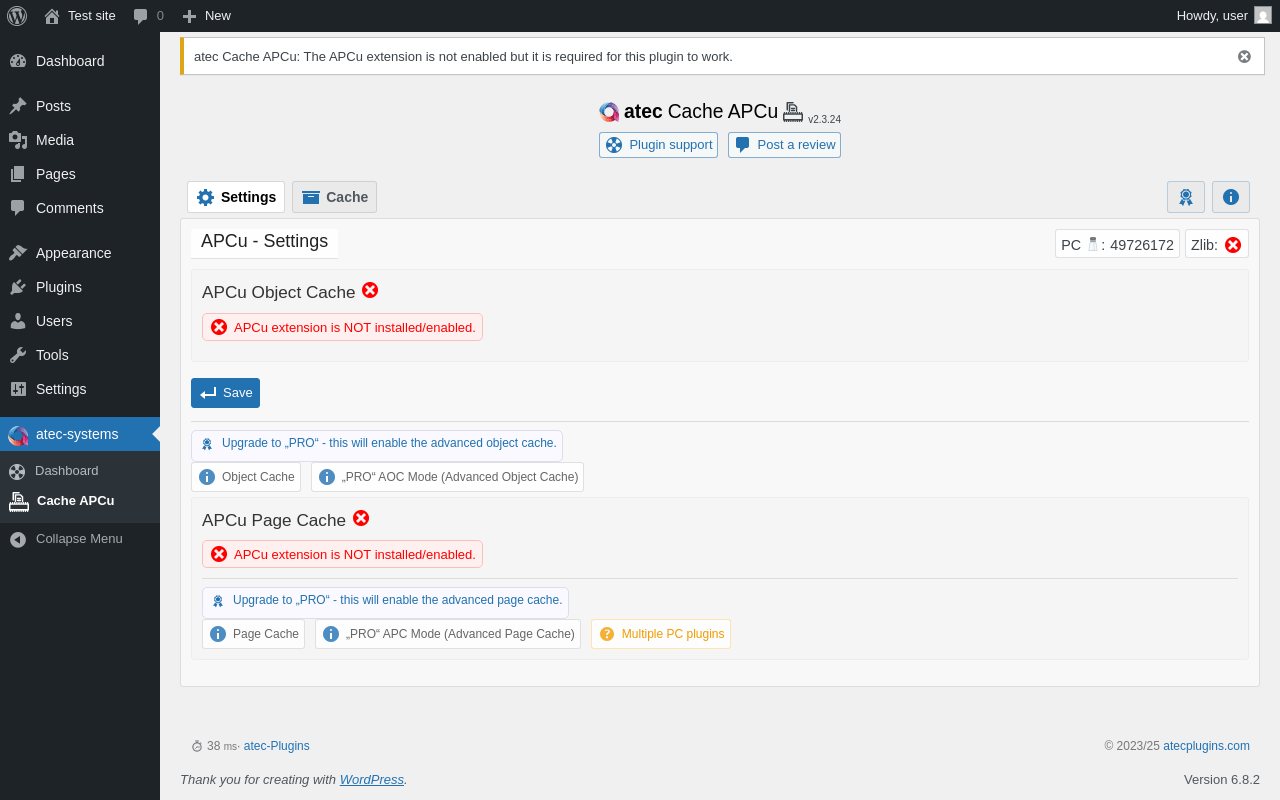Open Media in the sidebar
This screenshot has width=1280, height=800.
pyautogui.click(x=80, y=140)
